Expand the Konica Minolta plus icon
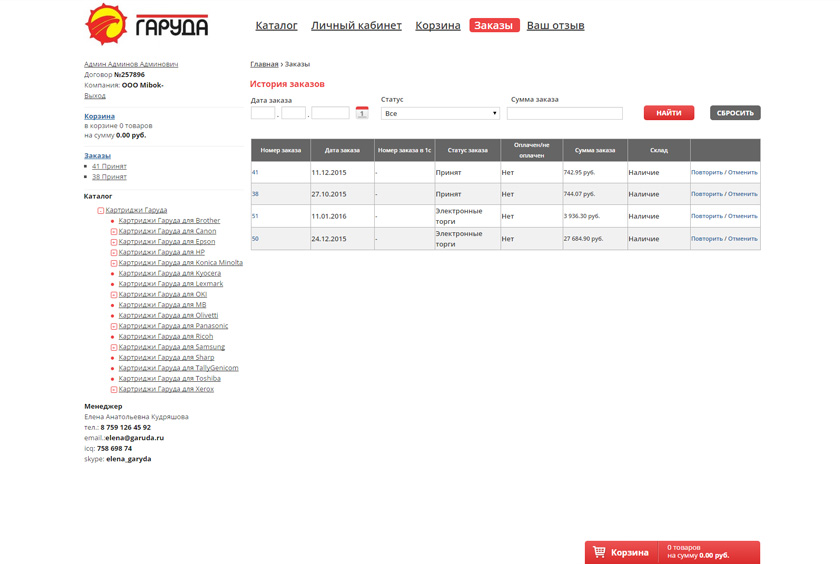This screenshot has height=564, width=840. pyautogui.click(x=114, y=263)
